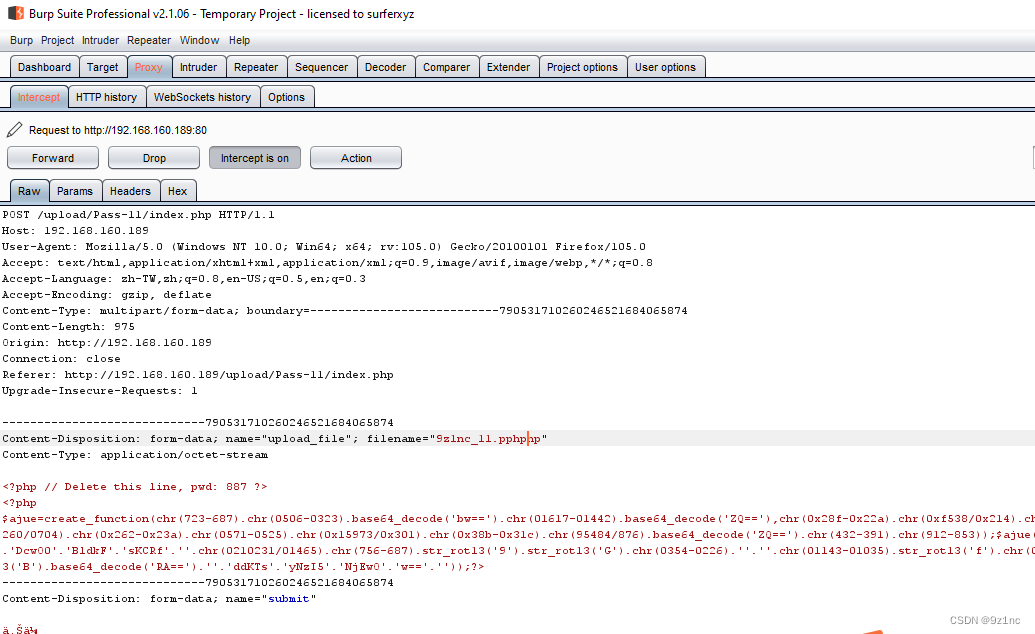The height and width of the screenshot is (634, 1035).
Task: Click the Origin header line
Action: [x=106, y=343]
